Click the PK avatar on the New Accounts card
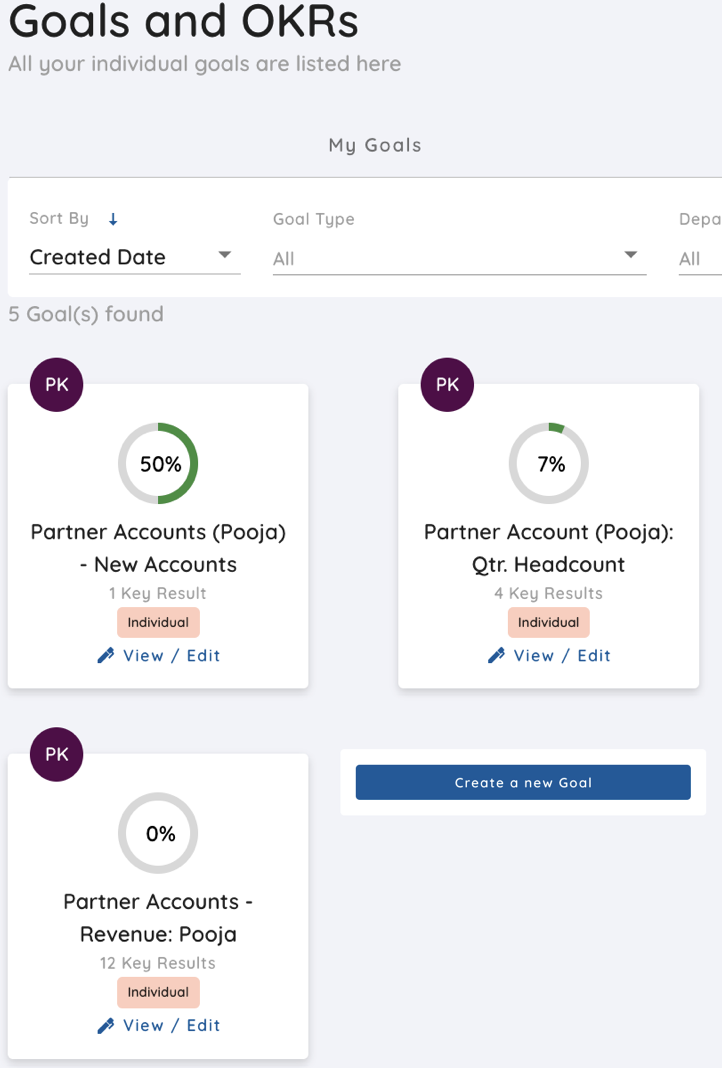 (x=57, y=385)
